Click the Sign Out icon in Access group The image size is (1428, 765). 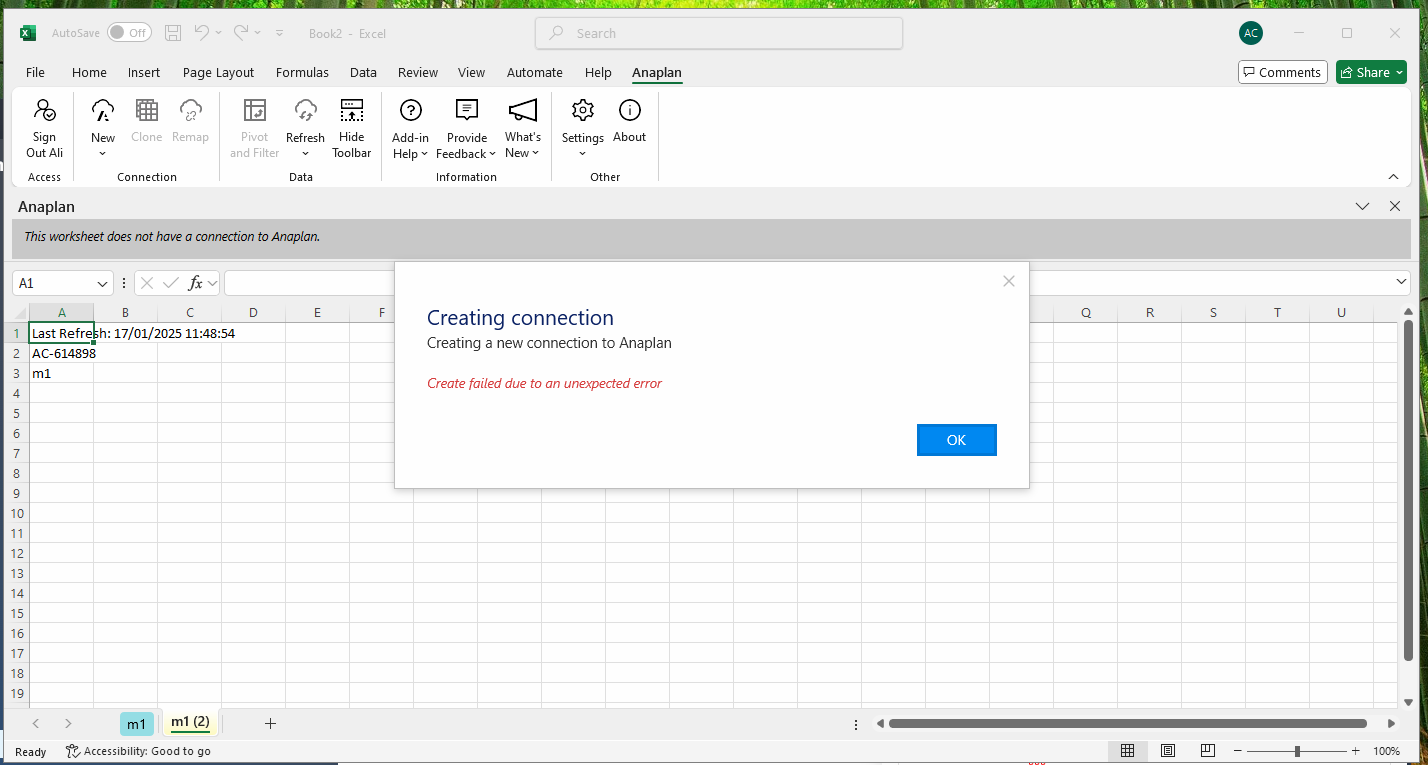pos(44,111)
